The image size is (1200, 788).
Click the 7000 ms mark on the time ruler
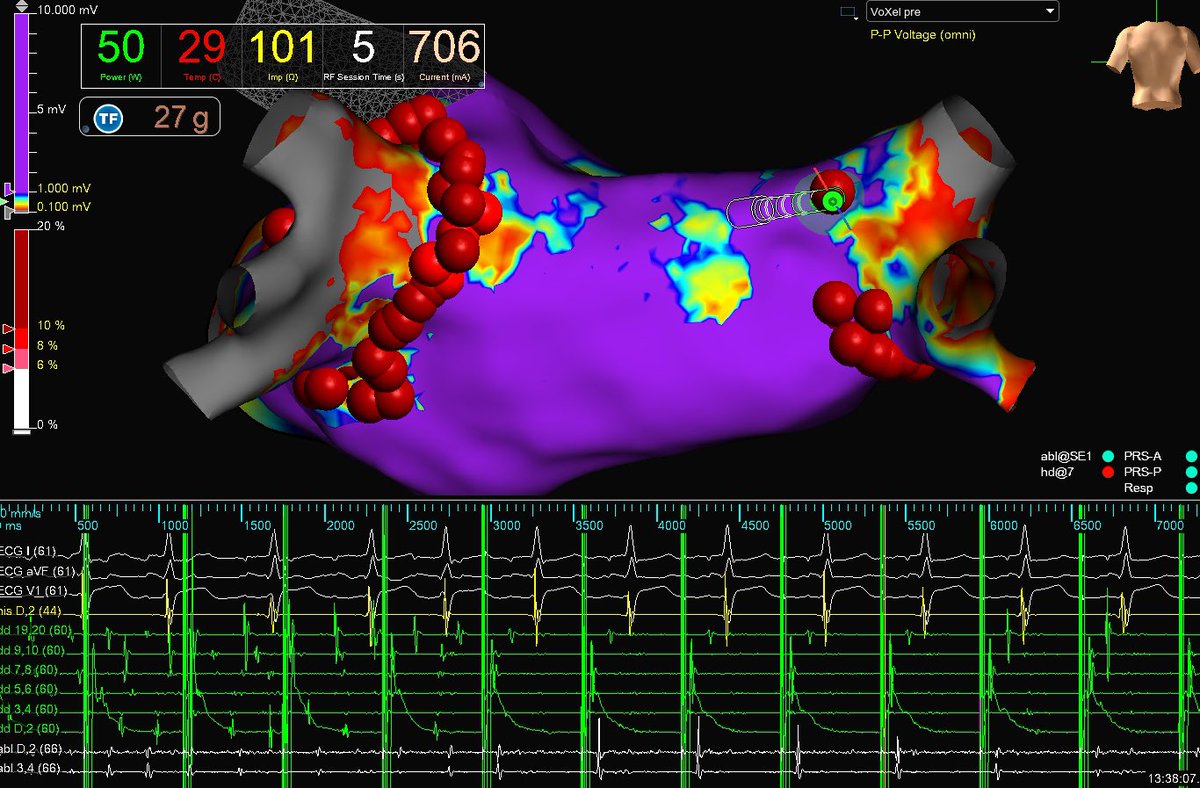pos(1169,526)
